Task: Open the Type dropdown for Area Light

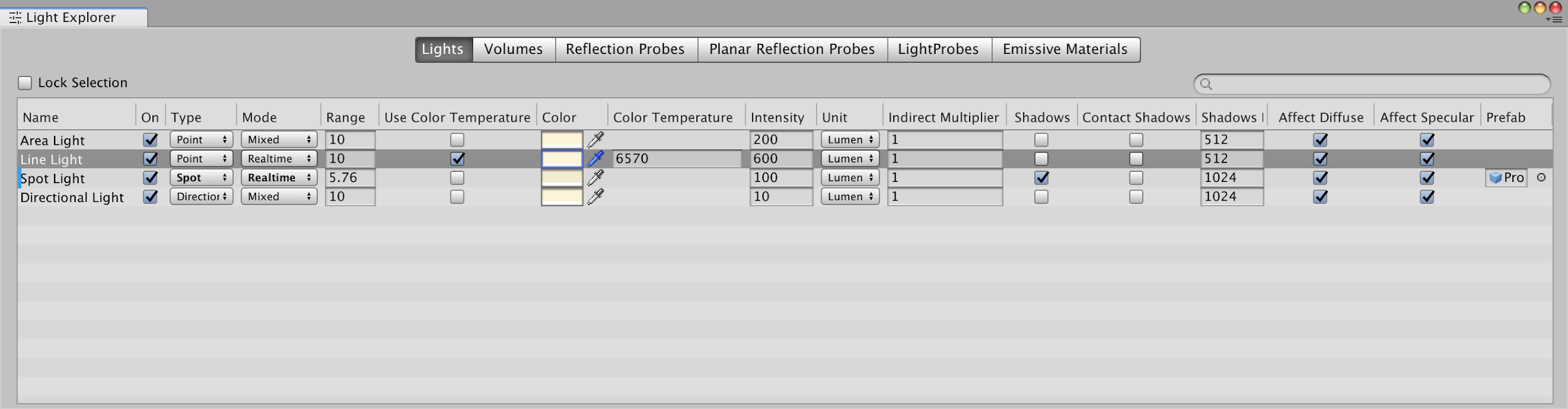Action: click(x=201, y=140)
